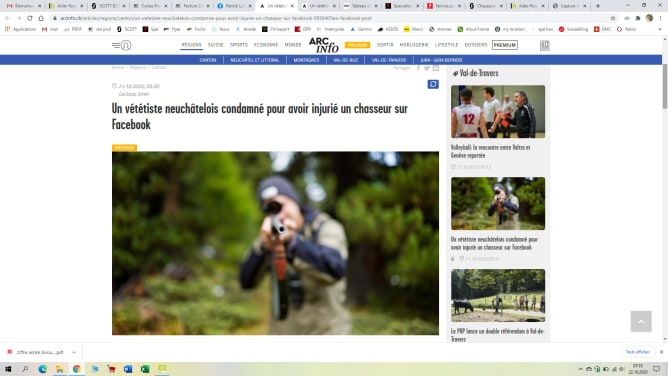Bookmark this page with the star icon
The image size is (668, 376).
(613, 18)
